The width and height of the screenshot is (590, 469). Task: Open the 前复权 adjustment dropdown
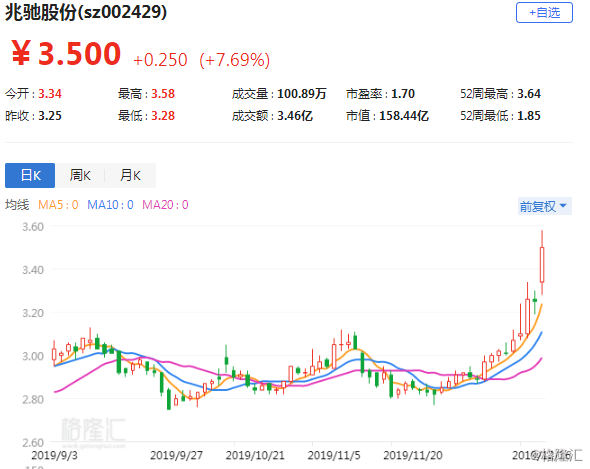pyautogui.click(x=544, y=206)
